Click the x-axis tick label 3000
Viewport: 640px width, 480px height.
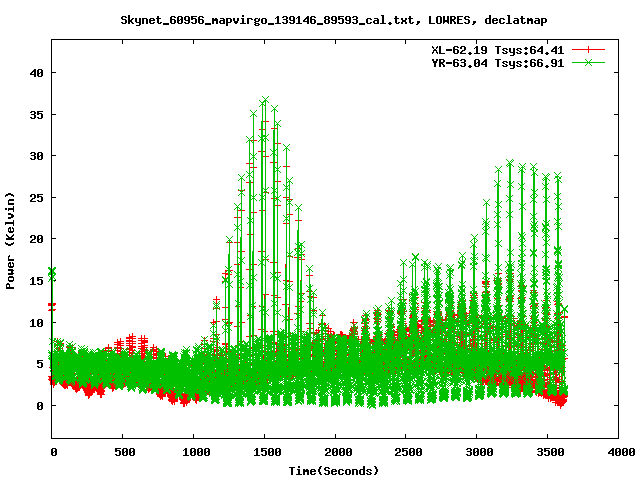tap(479, 452)
